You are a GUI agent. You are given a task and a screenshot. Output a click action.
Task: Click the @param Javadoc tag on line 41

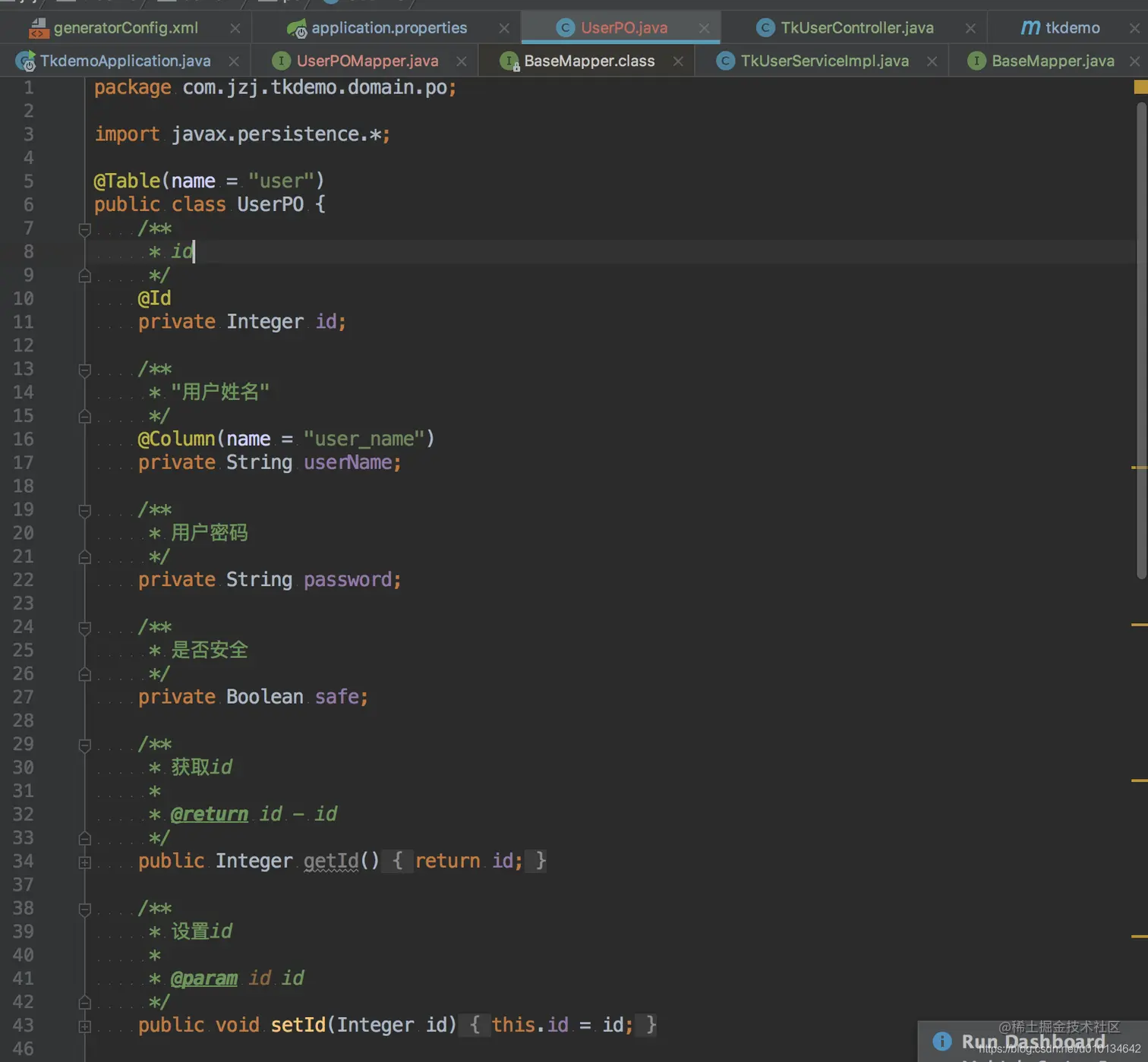click(x=204, y=978)
